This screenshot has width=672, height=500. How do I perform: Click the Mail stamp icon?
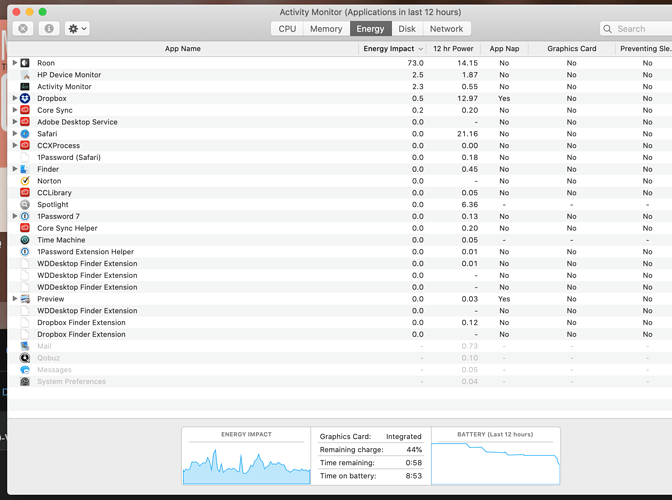[25, 346]
